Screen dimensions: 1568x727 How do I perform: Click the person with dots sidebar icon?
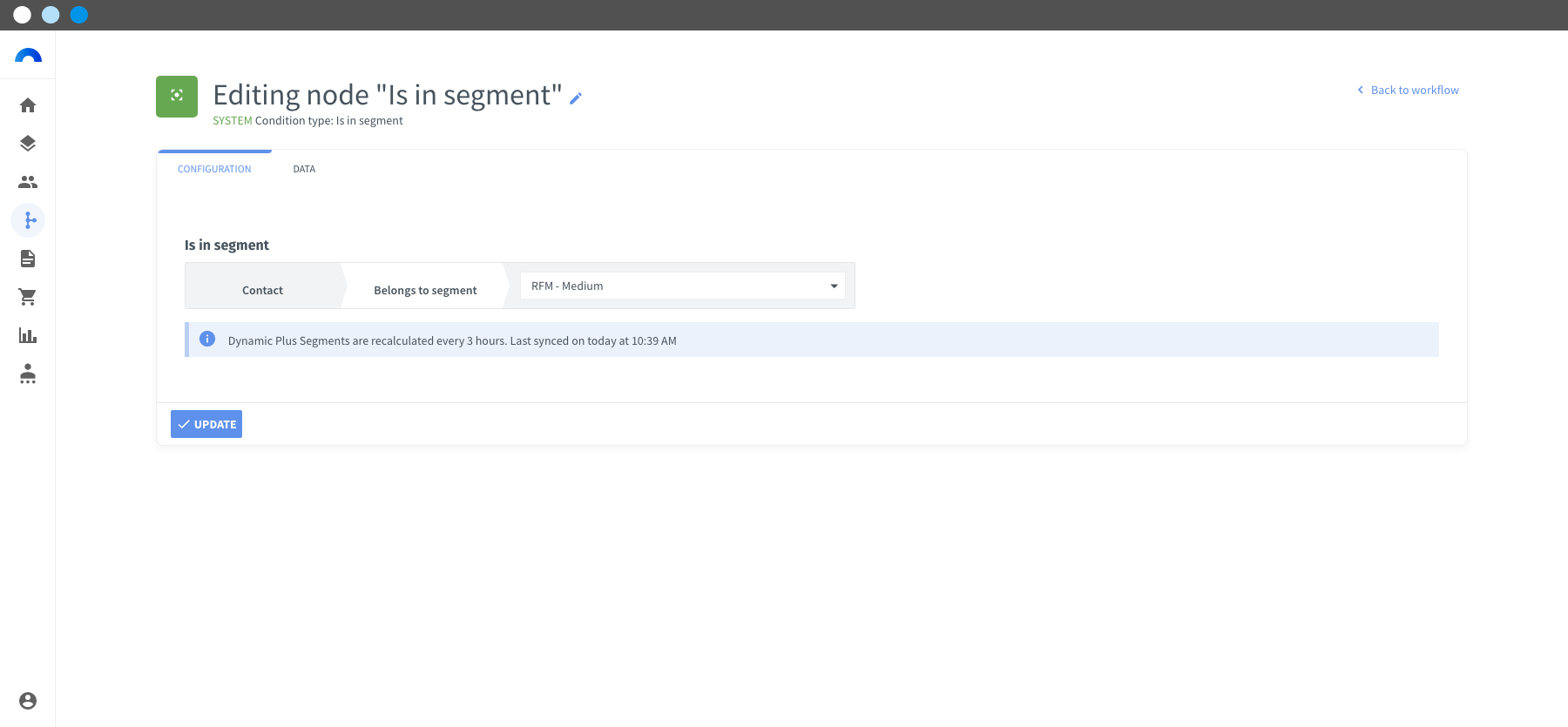(x=28, y=374)
